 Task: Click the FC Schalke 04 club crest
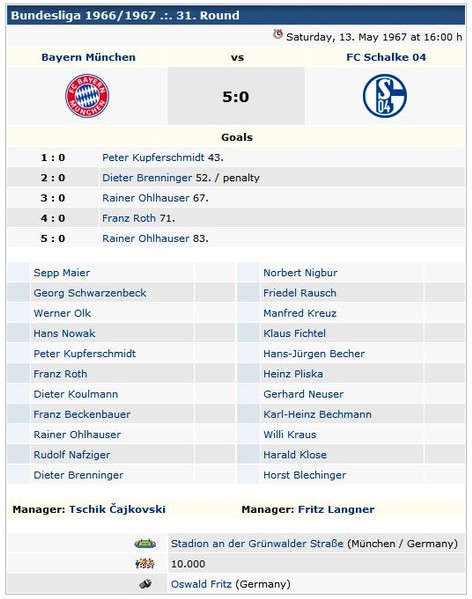385,96
